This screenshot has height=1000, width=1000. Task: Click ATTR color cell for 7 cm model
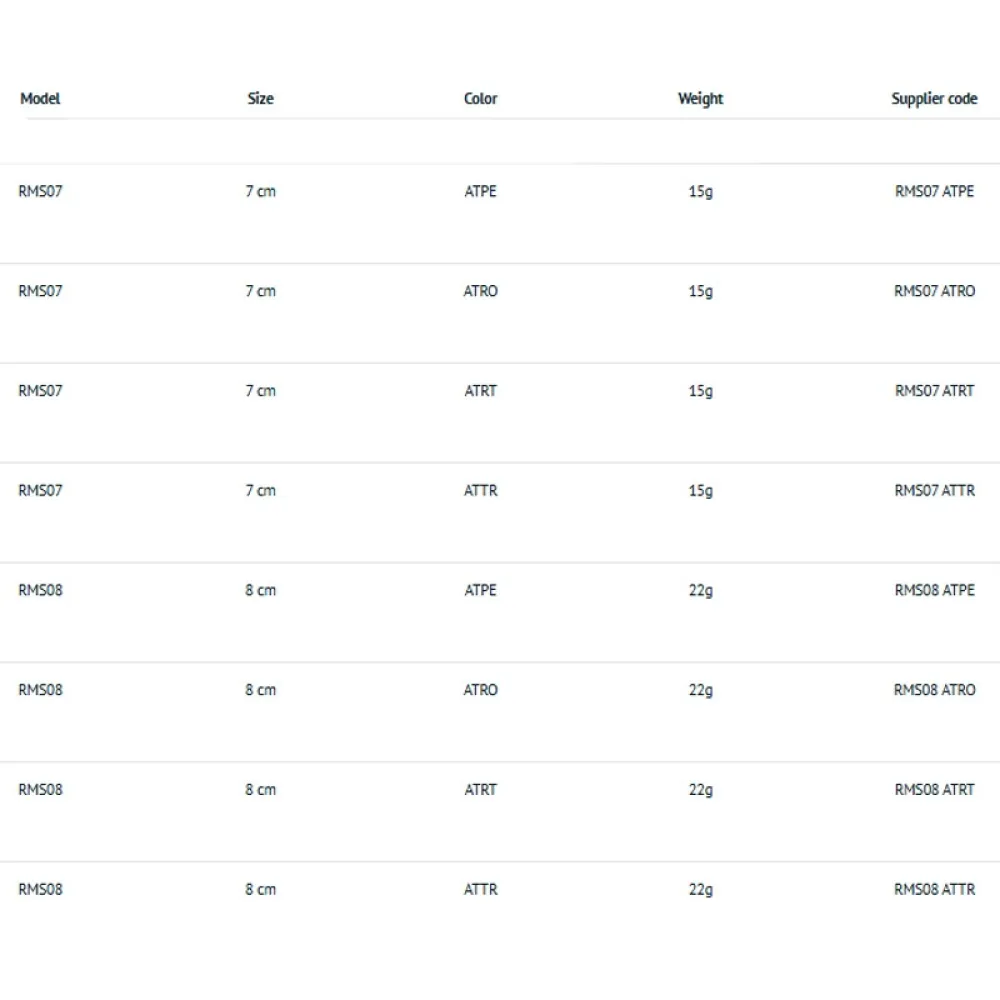(x=480, y=490)
